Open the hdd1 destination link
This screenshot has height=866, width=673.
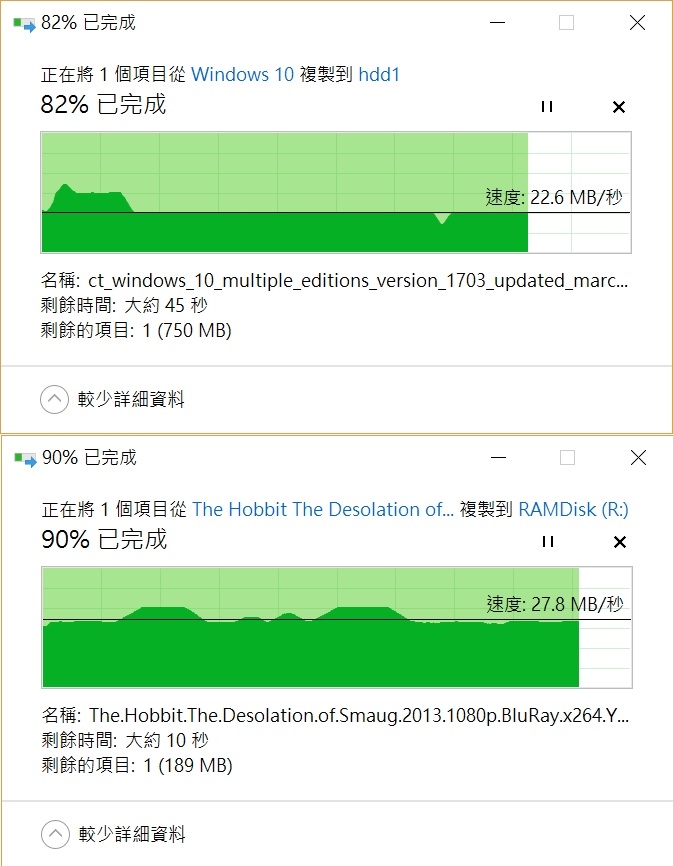379,74
